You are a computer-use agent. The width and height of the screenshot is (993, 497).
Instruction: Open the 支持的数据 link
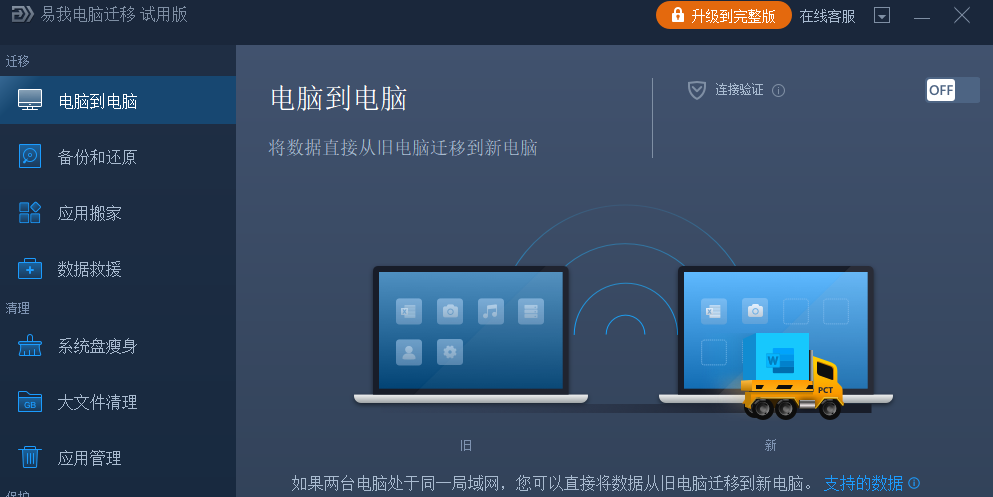coord(863,483)
